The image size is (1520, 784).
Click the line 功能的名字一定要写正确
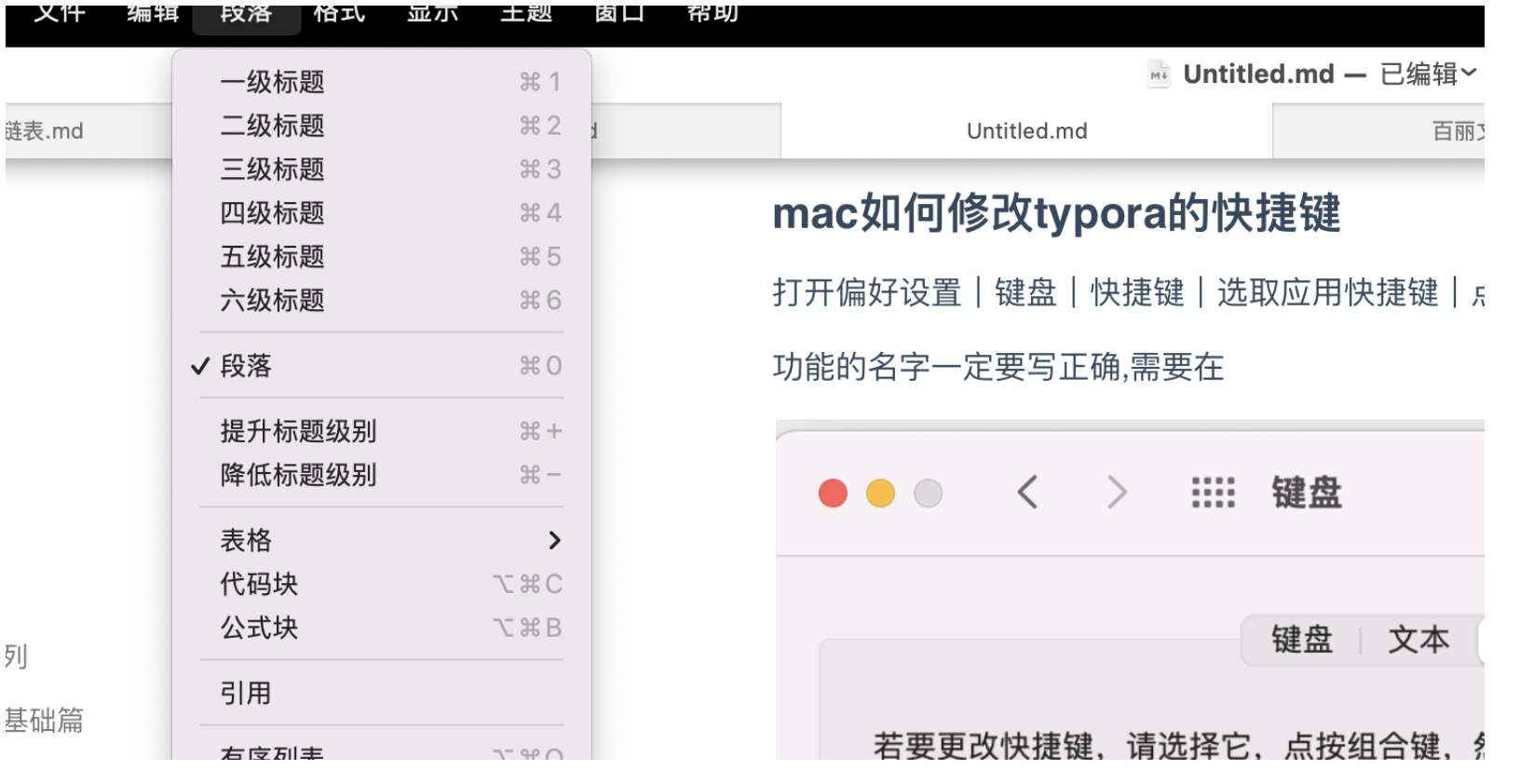tap(997, 367)
